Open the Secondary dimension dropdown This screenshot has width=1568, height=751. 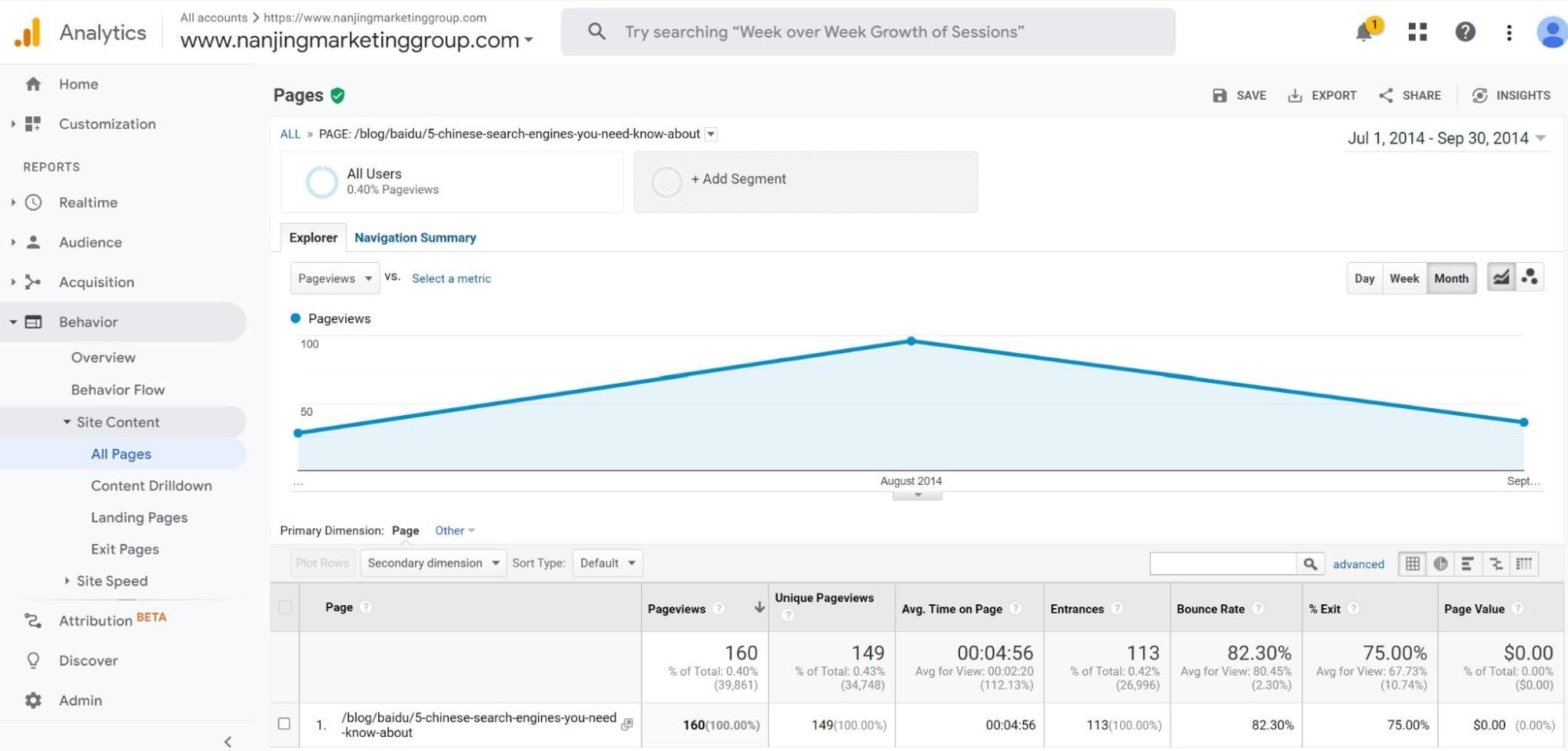click(432, 563)
